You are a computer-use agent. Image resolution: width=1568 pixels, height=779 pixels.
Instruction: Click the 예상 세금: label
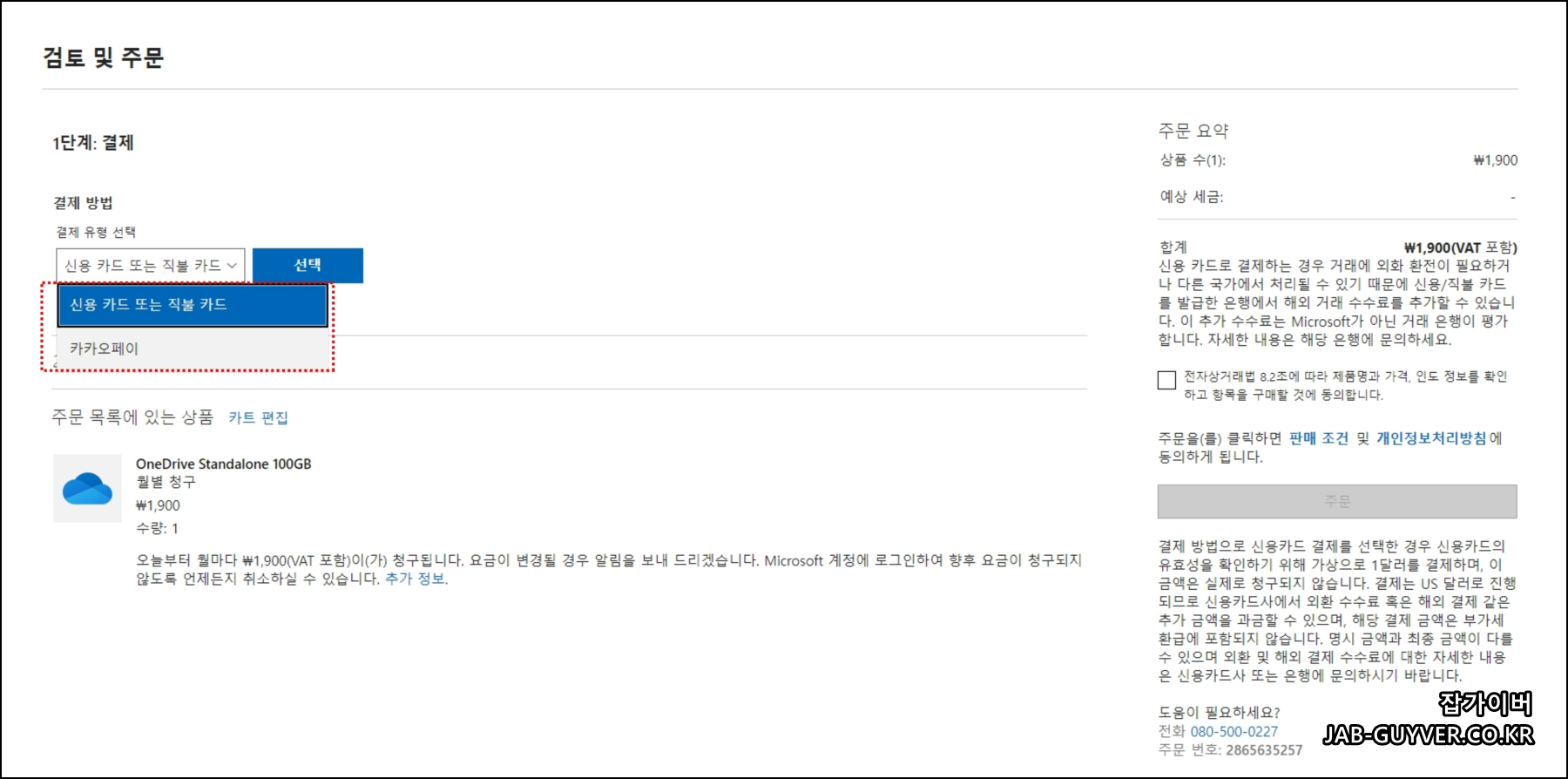point(1192,197)
